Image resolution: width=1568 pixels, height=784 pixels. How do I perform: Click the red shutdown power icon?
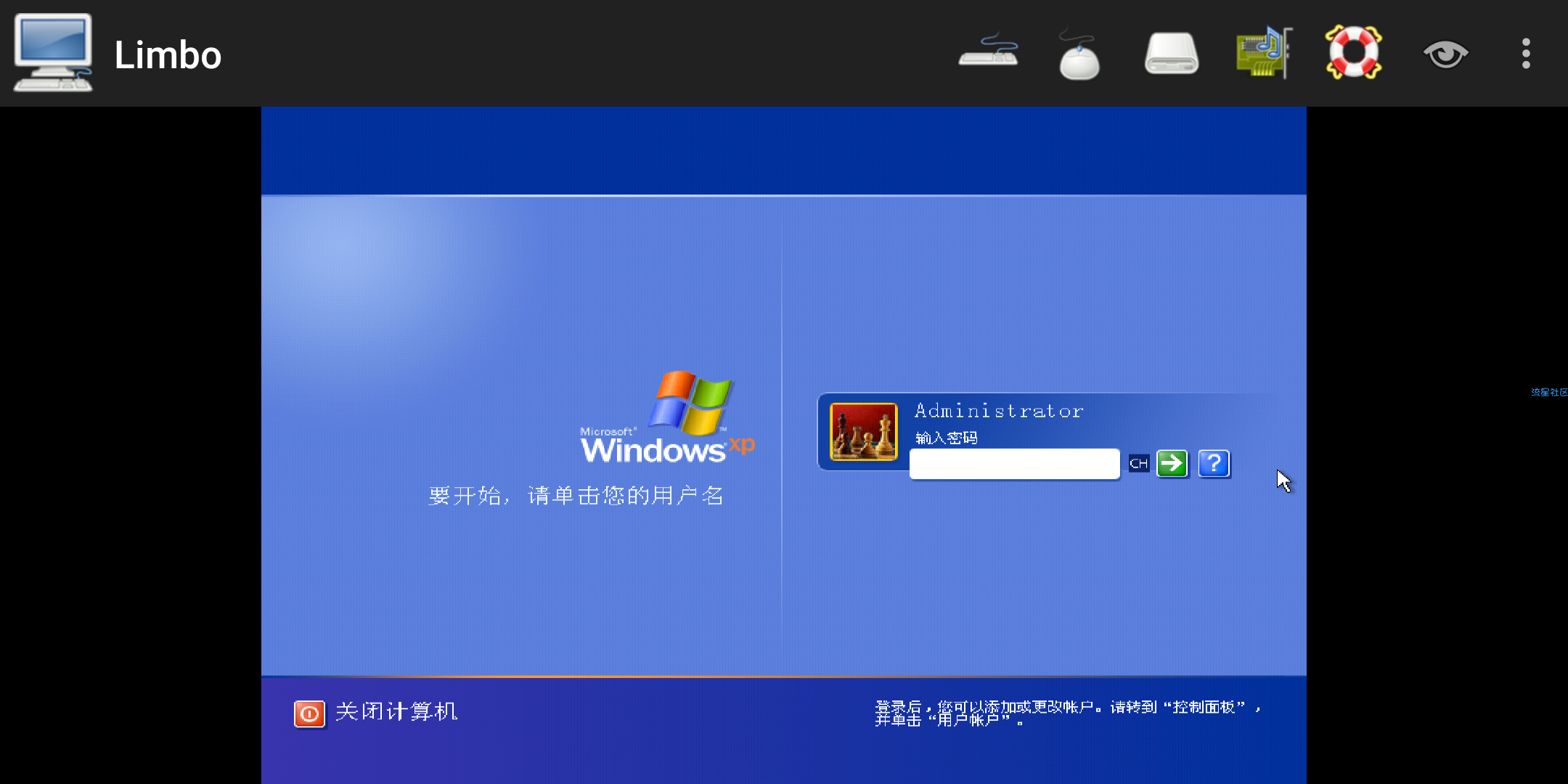click(x=309, y=714)
